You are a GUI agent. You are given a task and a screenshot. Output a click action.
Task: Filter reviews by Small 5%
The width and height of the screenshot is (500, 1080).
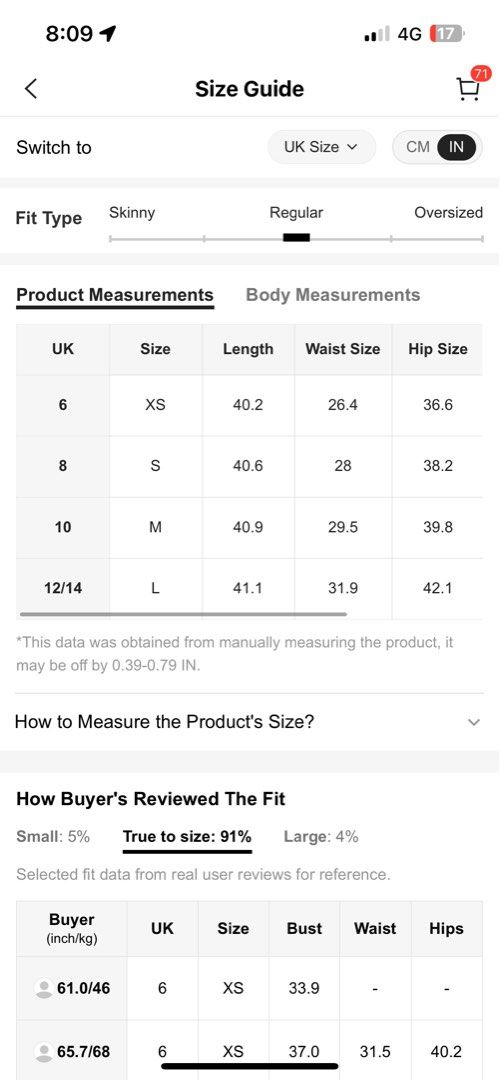tap(53, 837)
